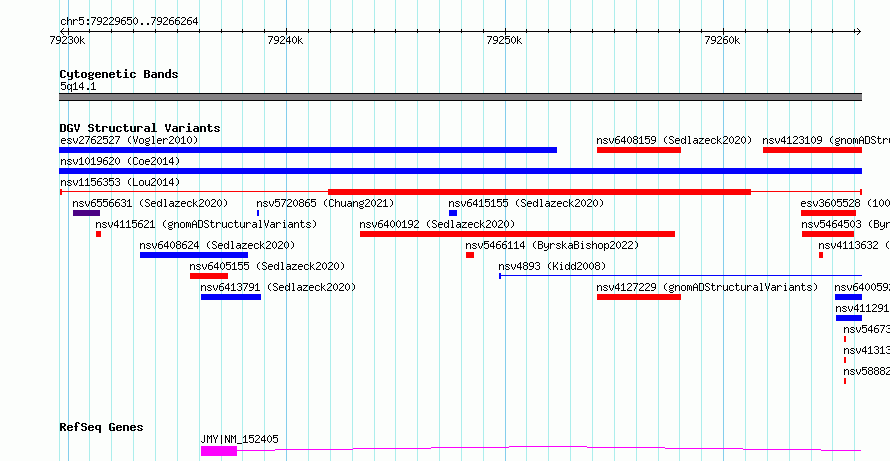
Task: Select the nsv6408159 (Sedlazeck2020) red bar
Action: [639, 150]
